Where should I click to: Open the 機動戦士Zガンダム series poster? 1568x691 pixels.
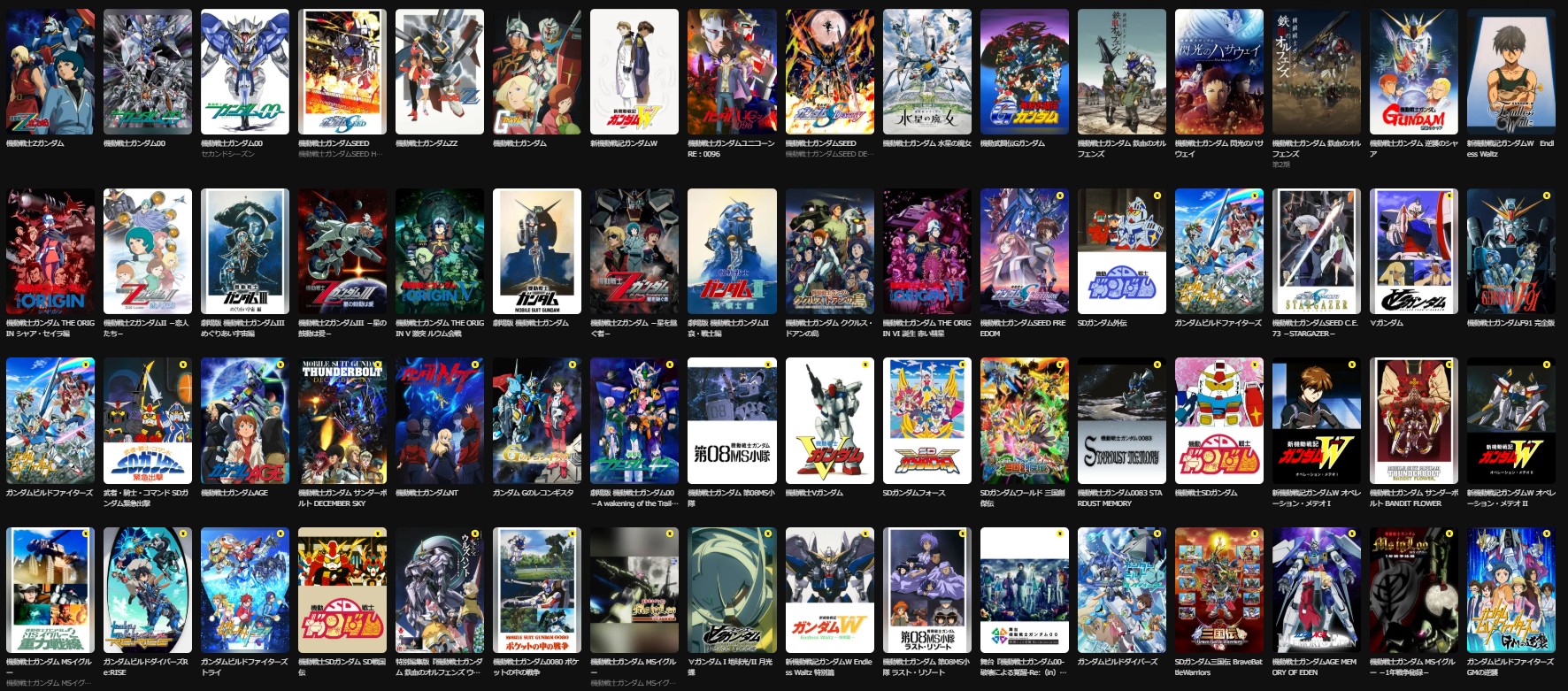pos(50,72)
